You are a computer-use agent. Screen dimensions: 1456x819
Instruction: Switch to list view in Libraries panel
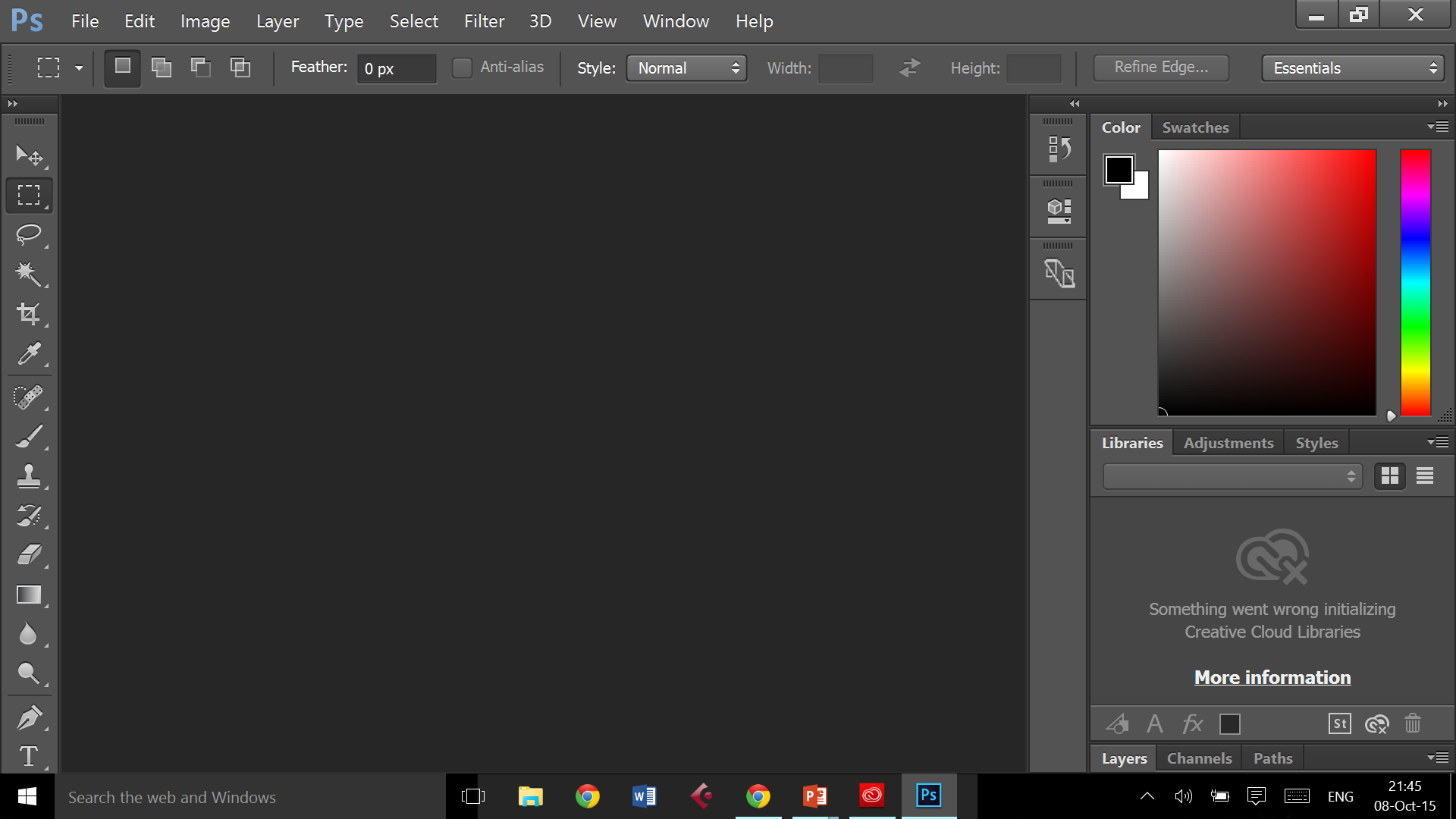(x=1425, y=476)
